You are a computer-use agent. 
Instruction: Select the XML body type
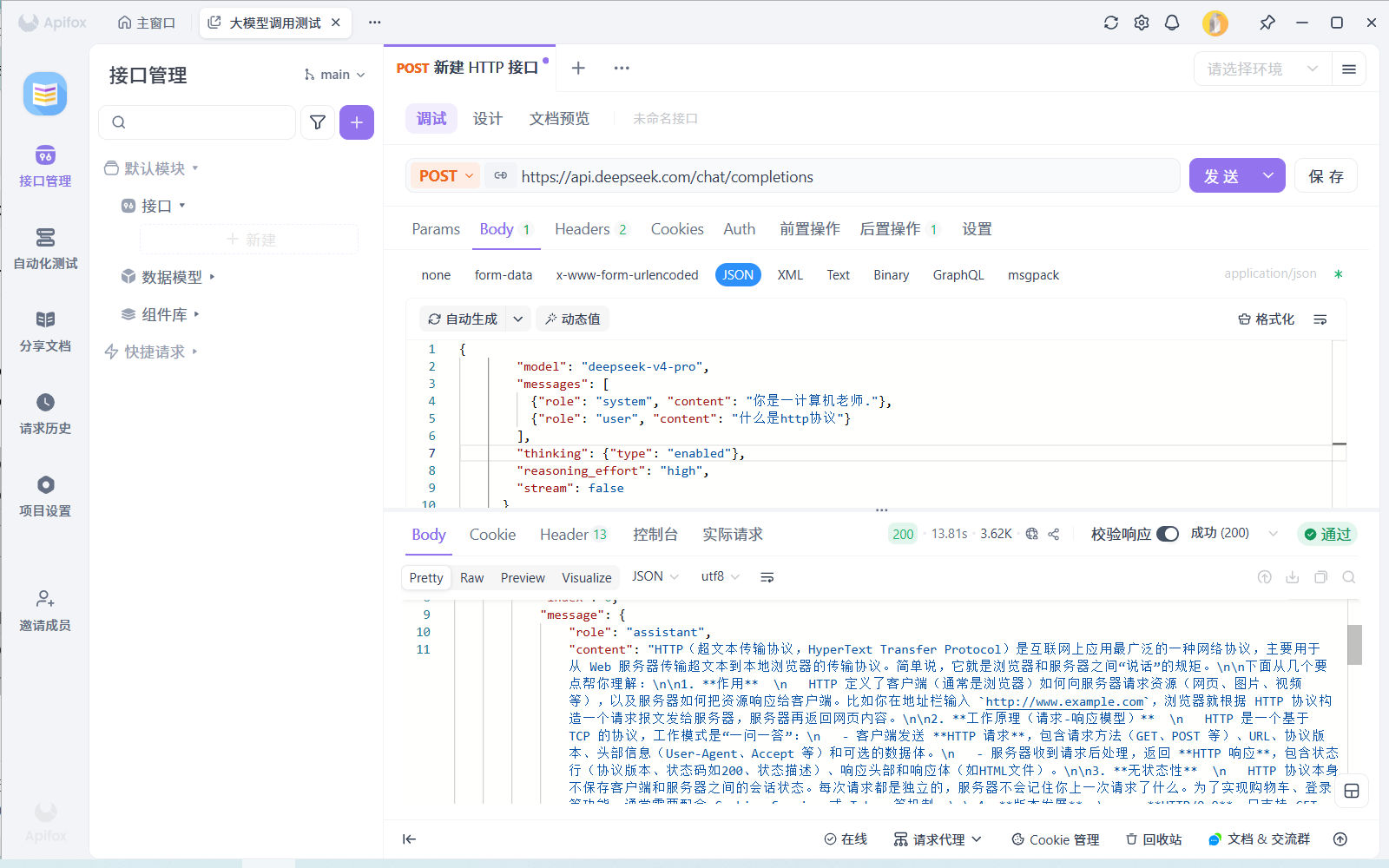pos(790,275)
